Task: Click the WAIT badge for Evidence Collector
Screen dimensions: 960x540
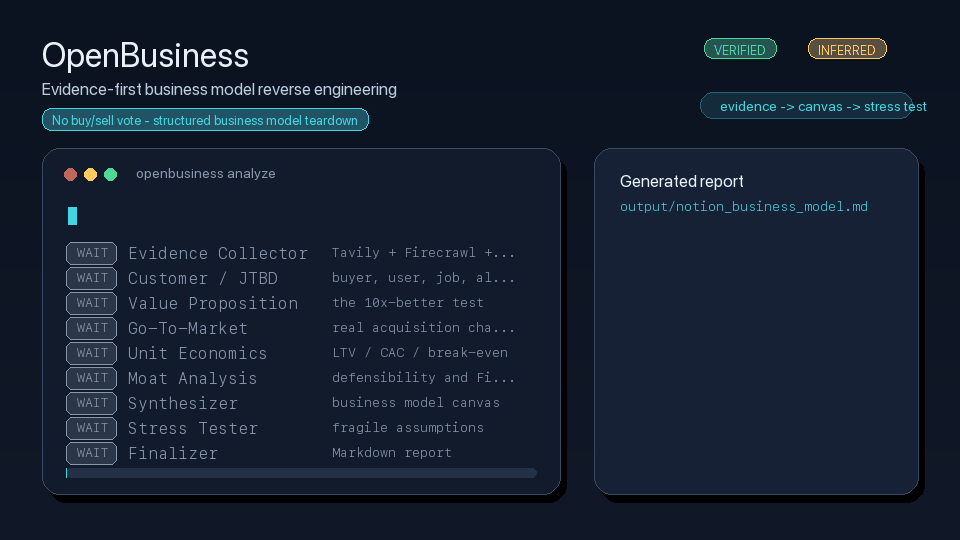Action: [92, 253]
